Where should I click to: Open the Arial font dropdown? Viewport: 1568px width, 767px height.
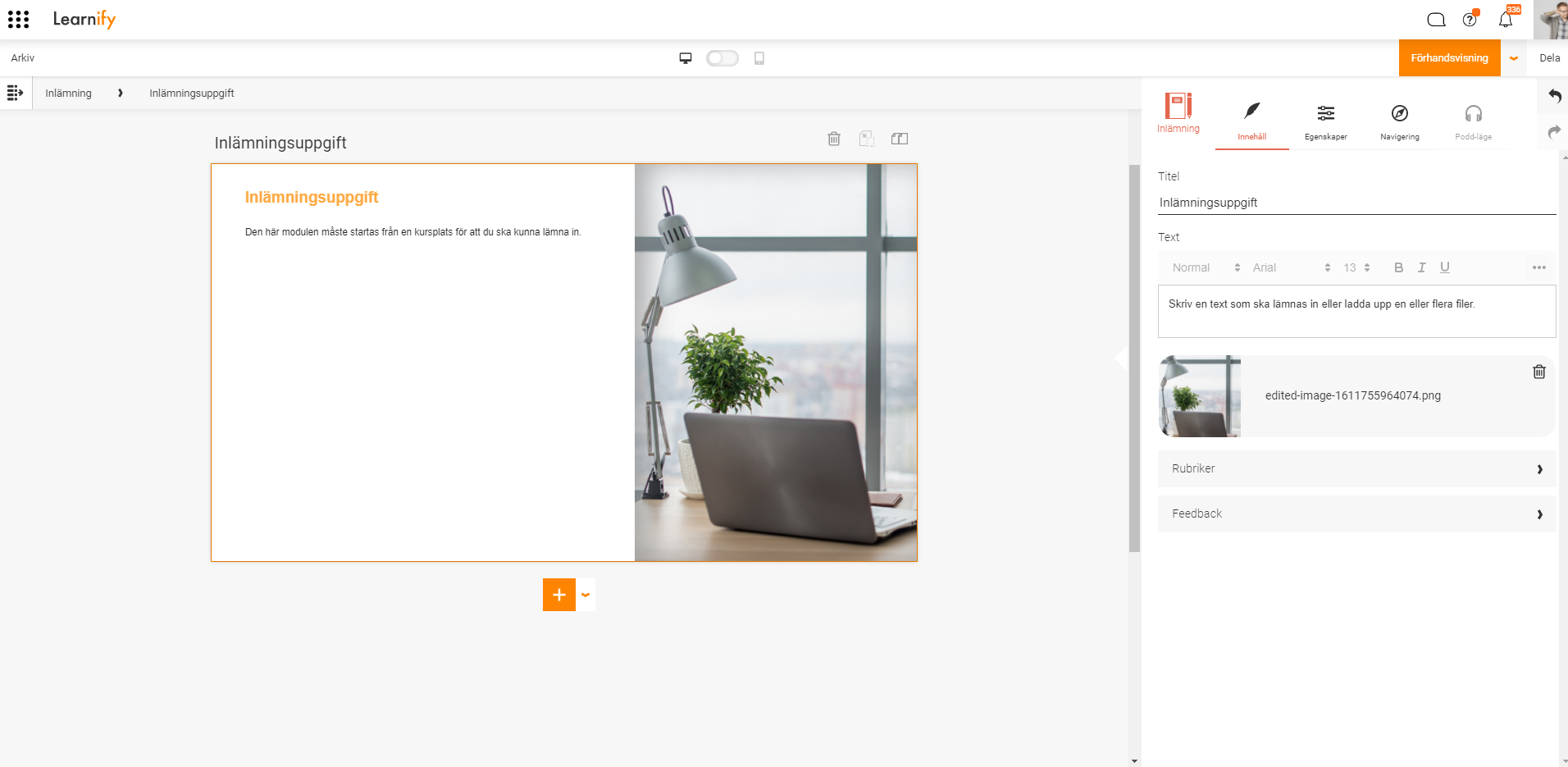coord(1291,267)
